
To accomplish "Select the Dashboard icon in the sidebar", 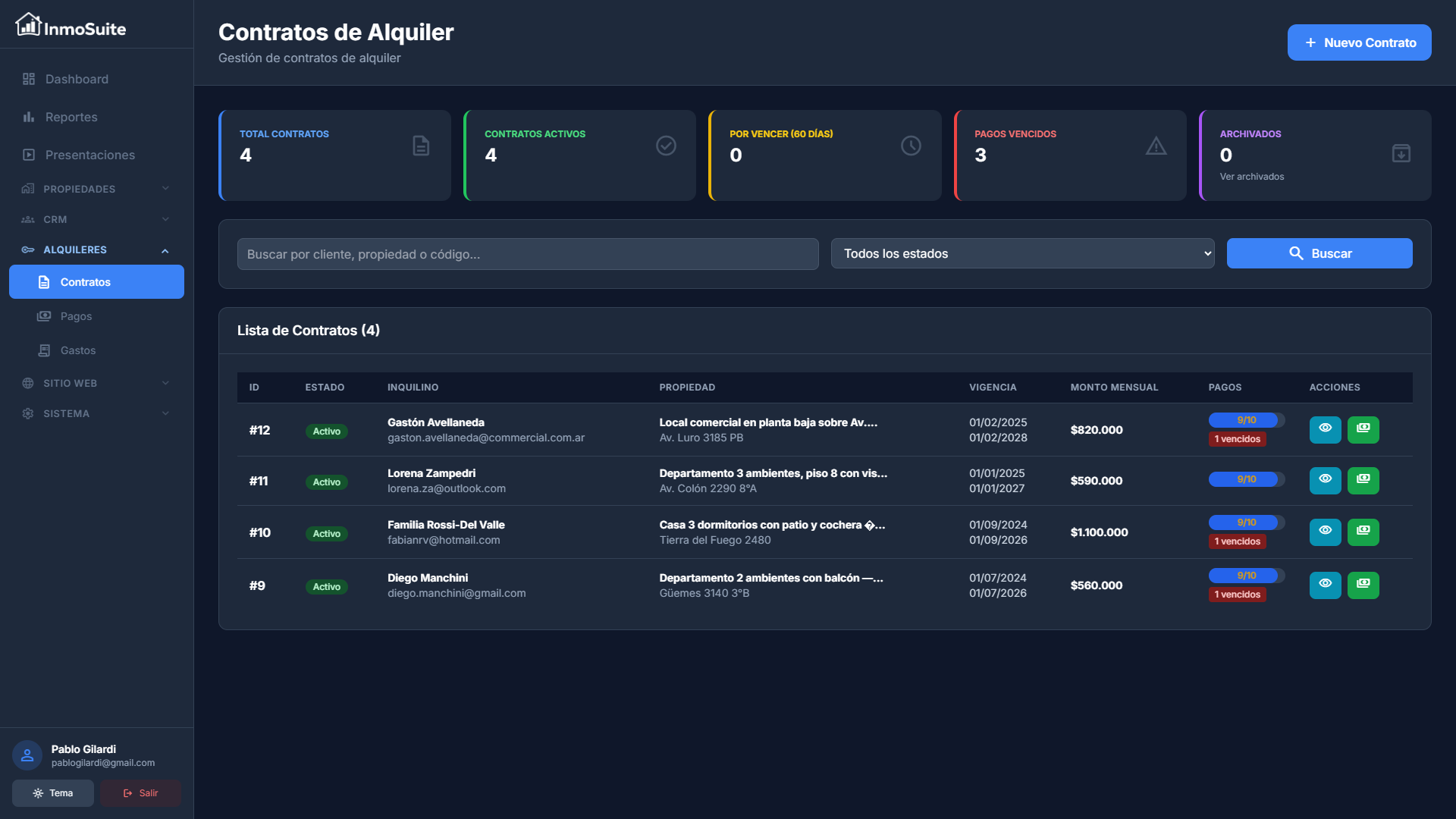I will 28,79.
